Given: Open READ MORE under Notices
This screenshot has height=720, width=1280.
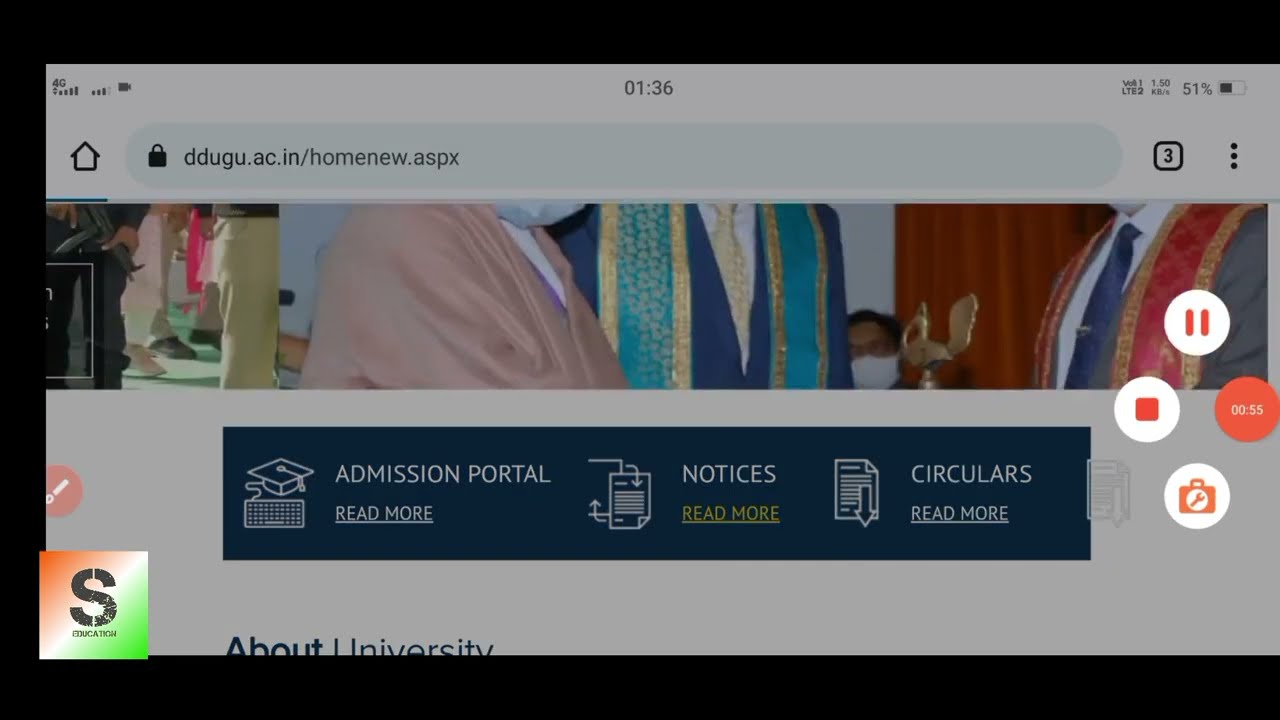Looking at the screenshot, I should click(x=730, y=513).
